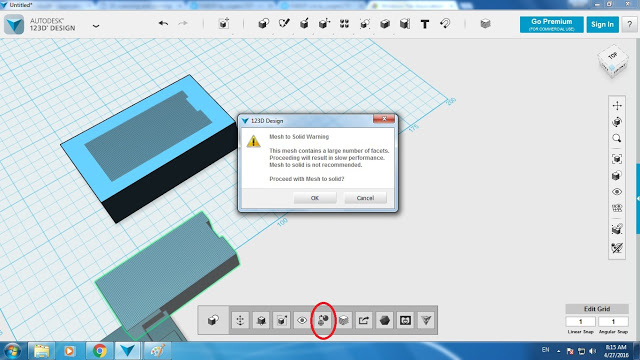Toggle the show/hide eye in the navigation bar

(x=617, y=191)
